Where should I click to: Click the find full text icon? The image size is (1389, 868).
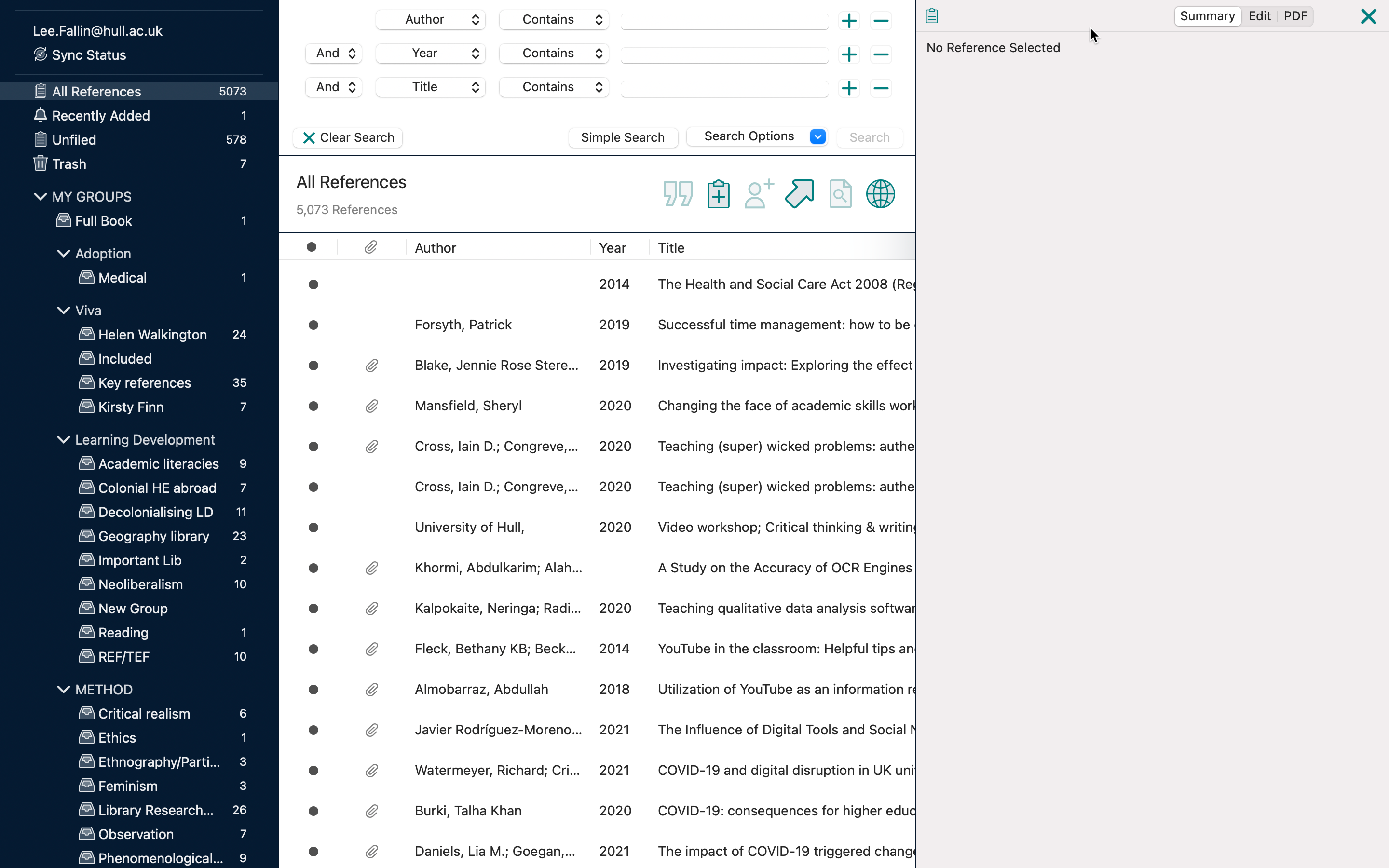[840, 194]
